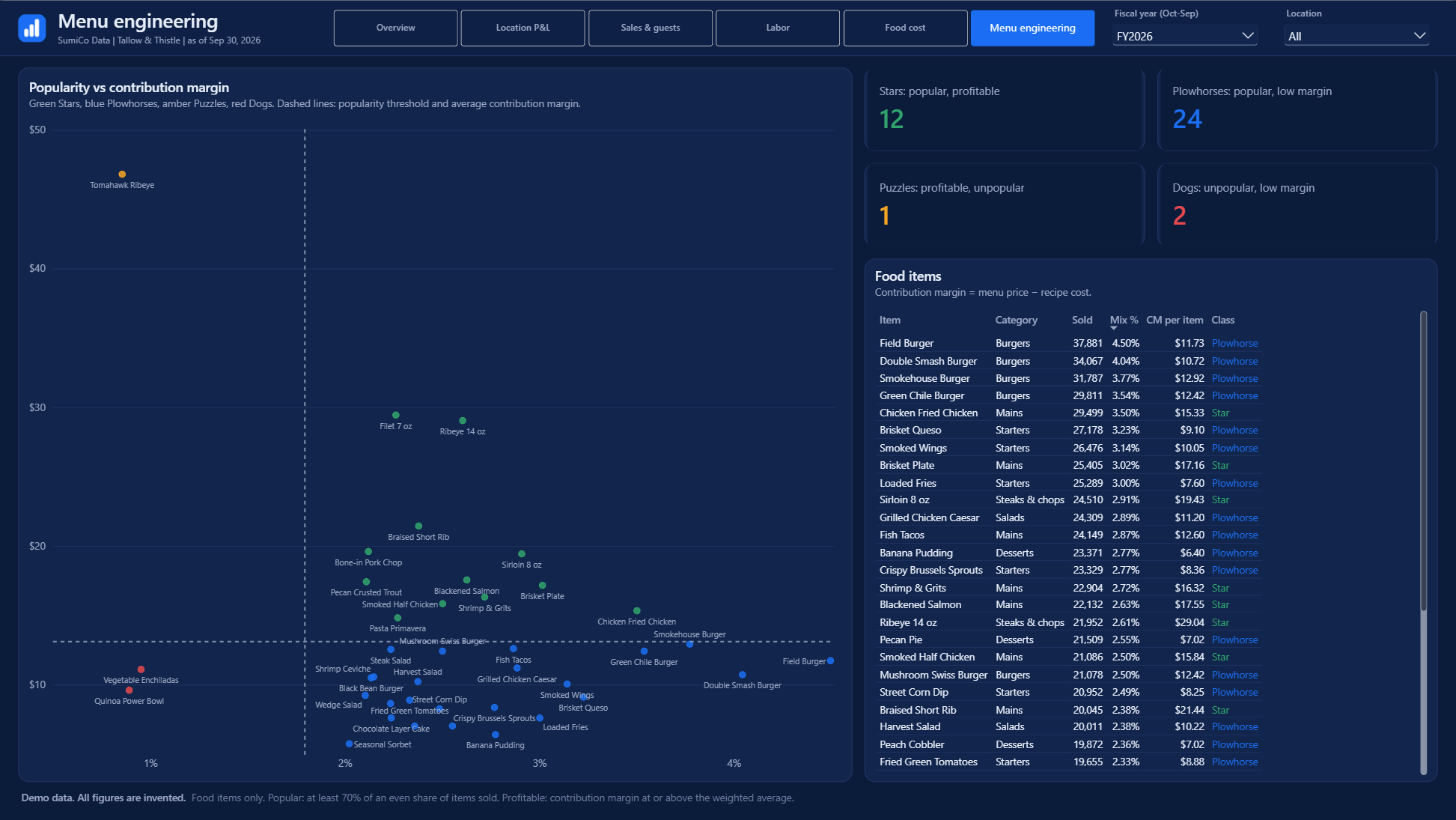Open the Fiscal year FY2026 dropdown
The width and height of the screenshot is (1456, 820).
pyautogui.click(x=1185, y=36)
